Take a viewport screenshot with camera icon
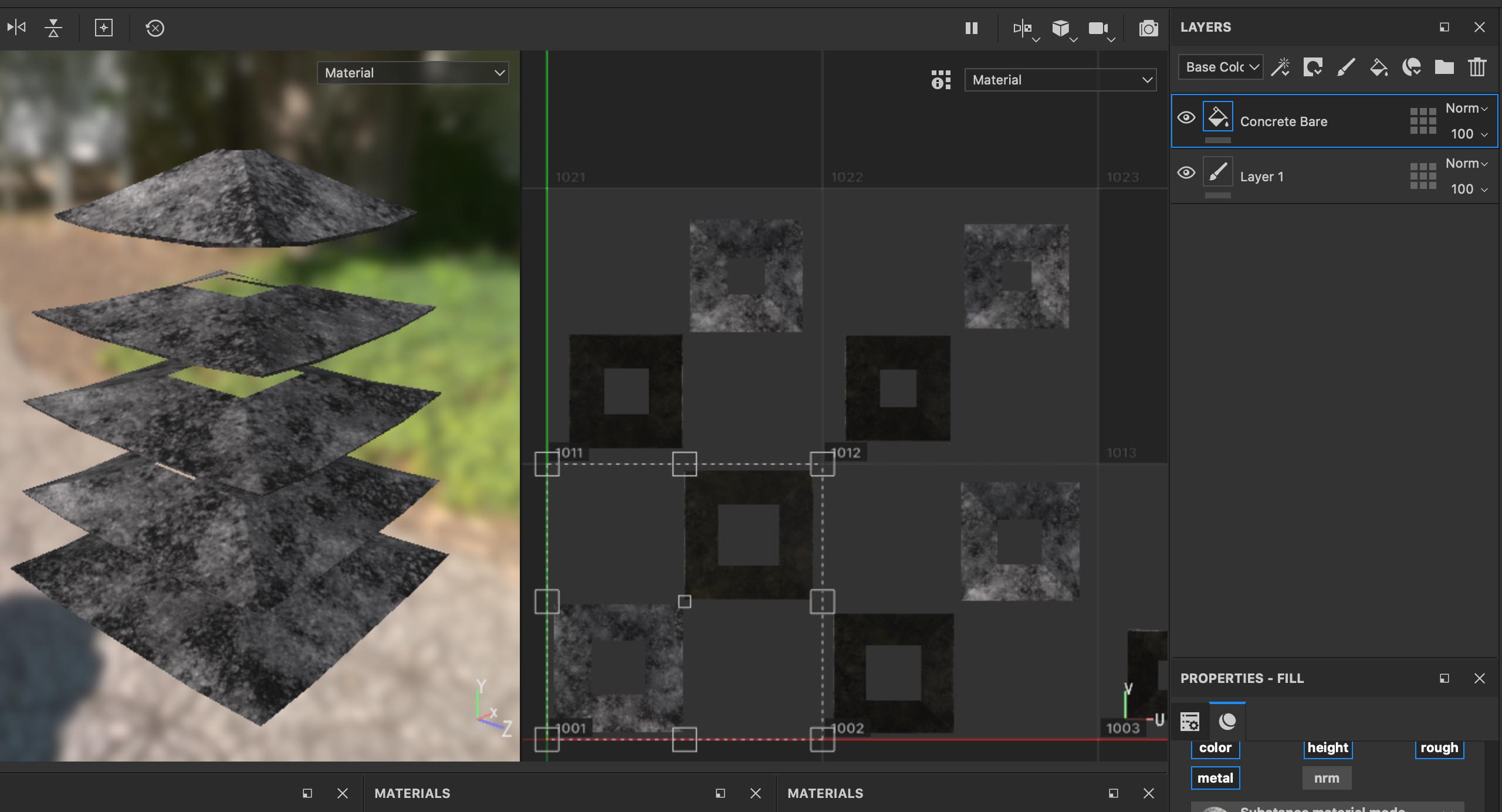Viewport: 1502px width, 812px height. pos(1148,28)
